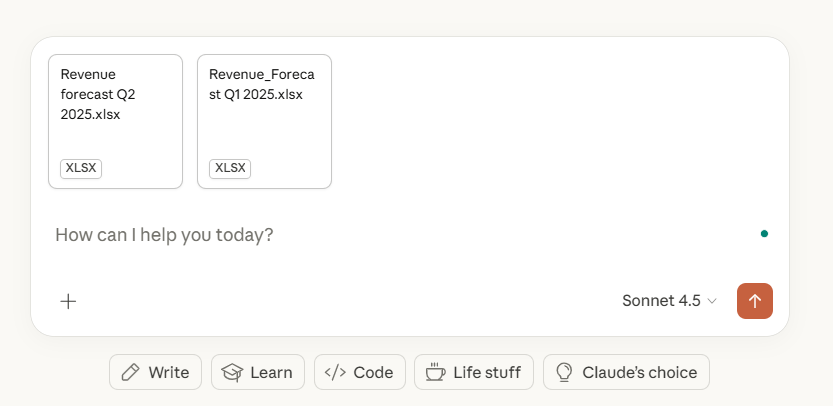833x406 pixels.
Task: Click the green dot status indicator
Action: 764,234
